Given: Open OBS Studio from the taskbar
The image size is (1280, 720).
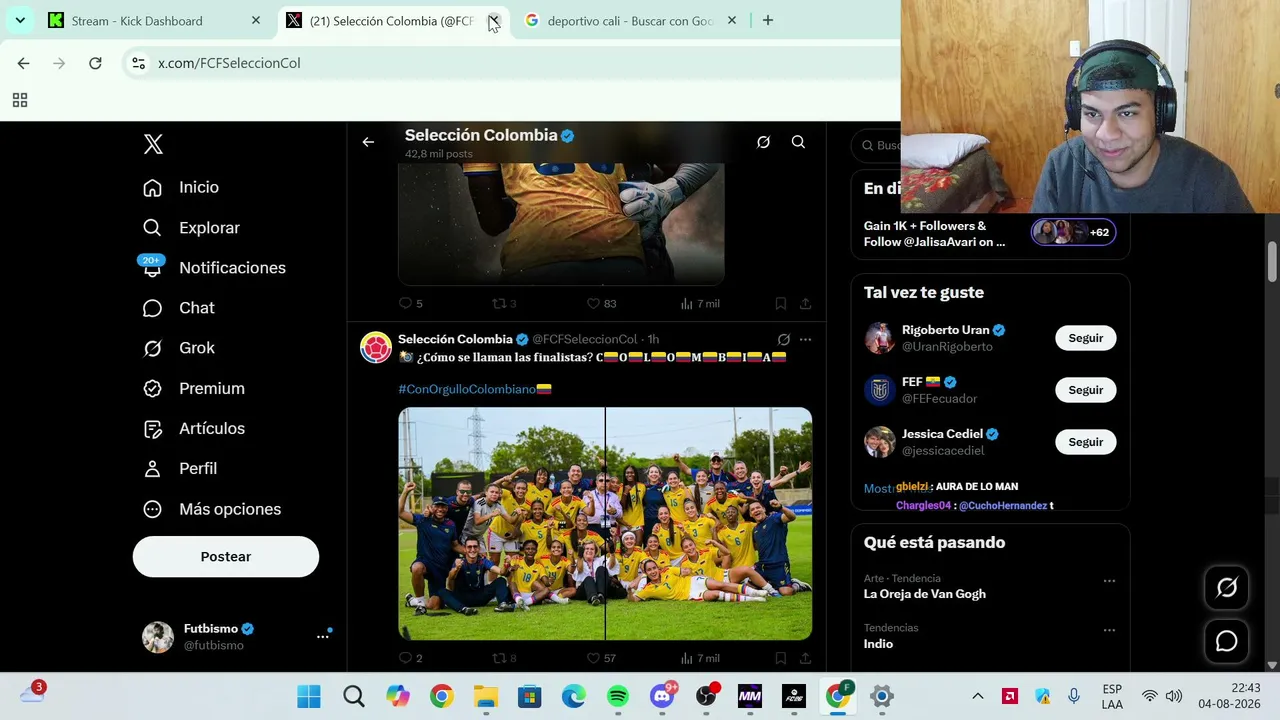Looking at the screenshot, I should point(706,697).
